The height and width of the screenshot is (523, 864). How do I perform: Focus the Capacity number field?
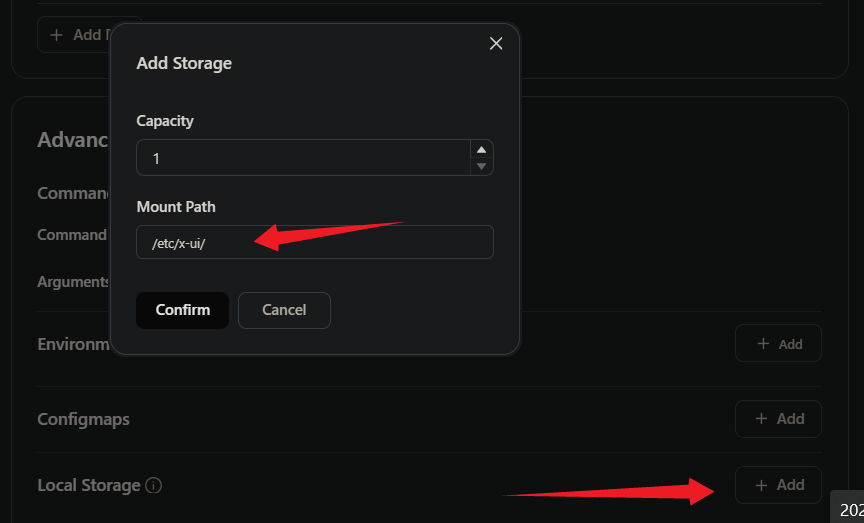click(303, 158)
